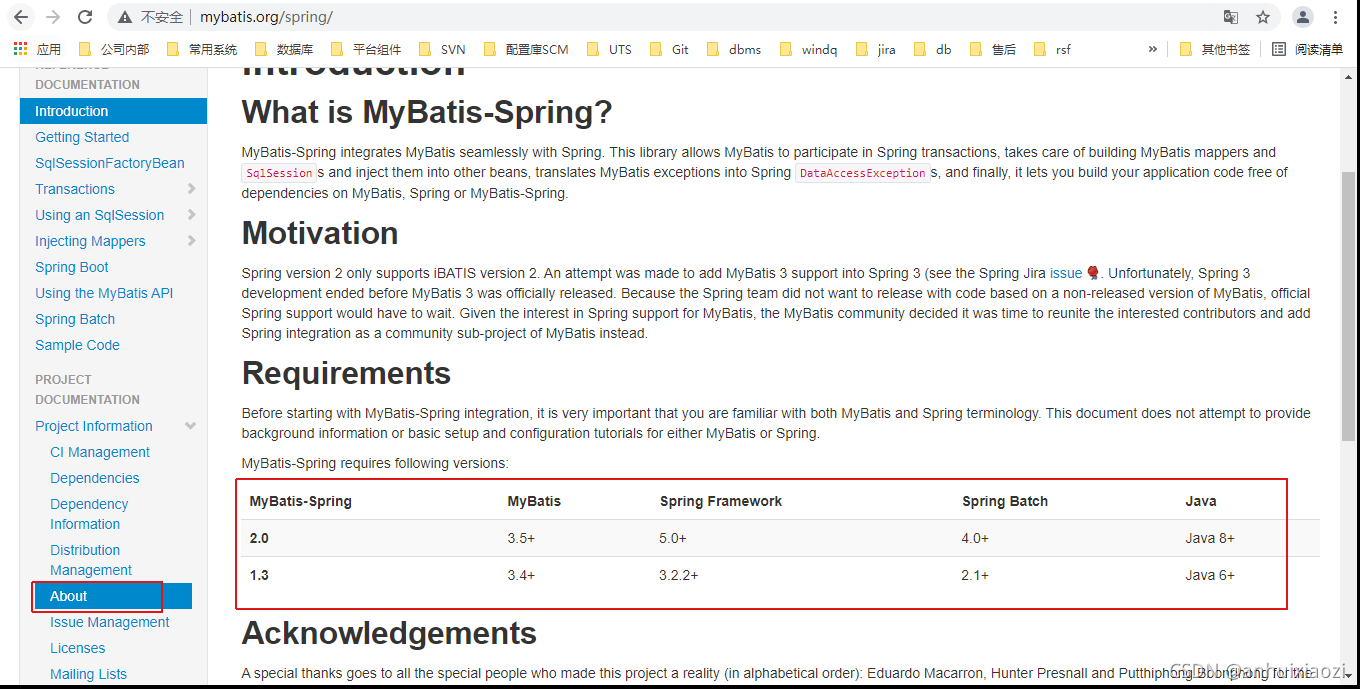Viewport: 1360px width, 689px height.
Task: Open the 其他书签 bookmark folder
Action: pyautogui.click(x=1215, y=49)
